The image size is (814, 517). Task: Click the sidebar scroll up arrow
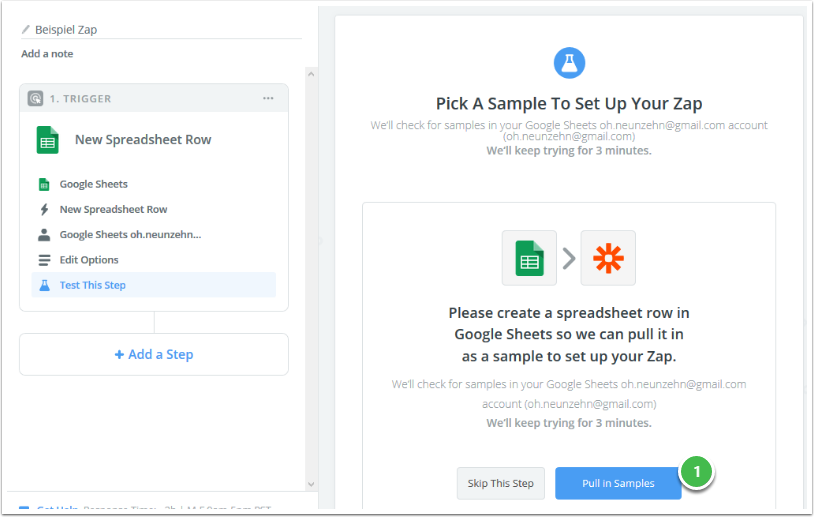pos(311,74)
